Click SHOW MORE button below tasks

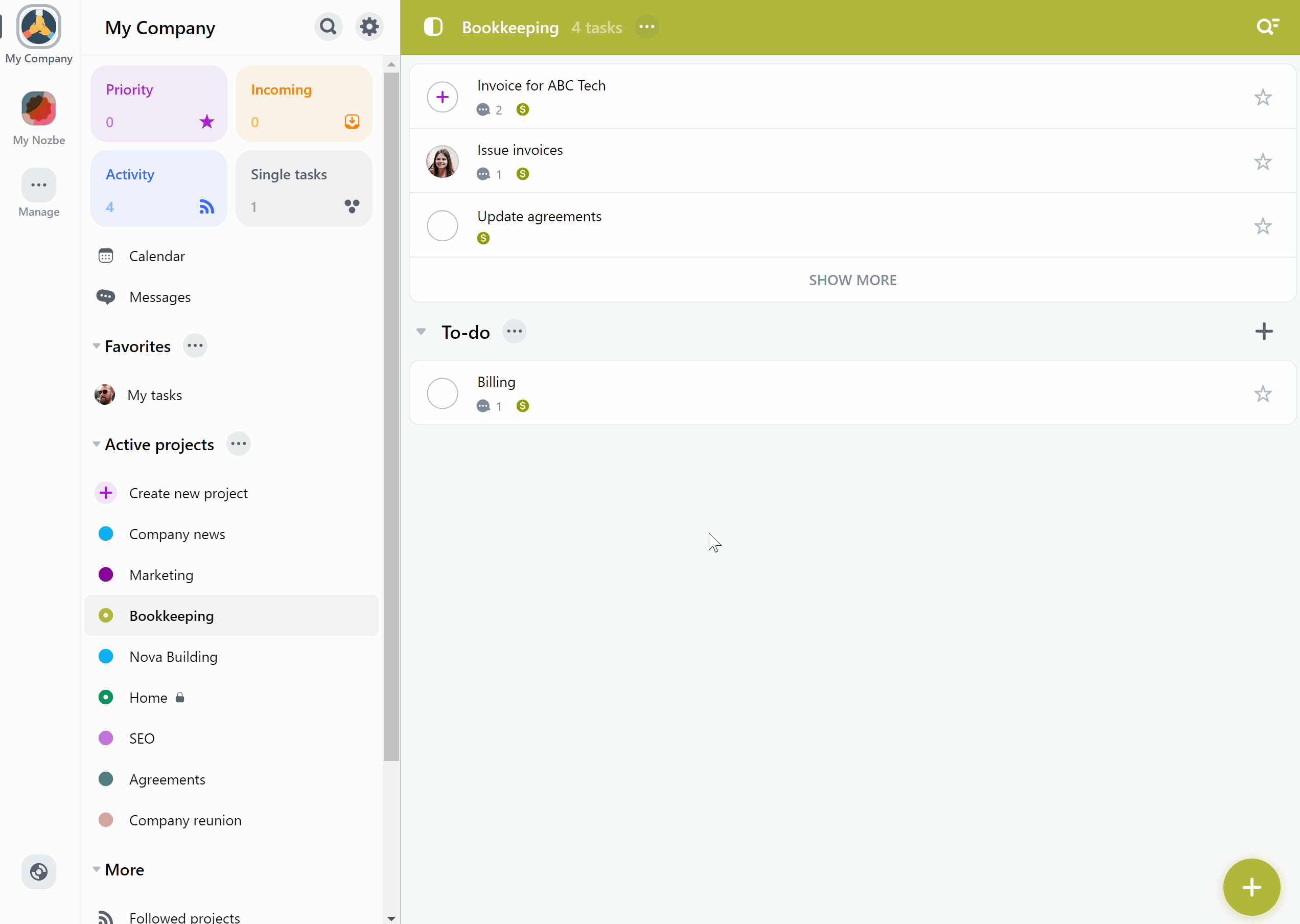point(852,280)
